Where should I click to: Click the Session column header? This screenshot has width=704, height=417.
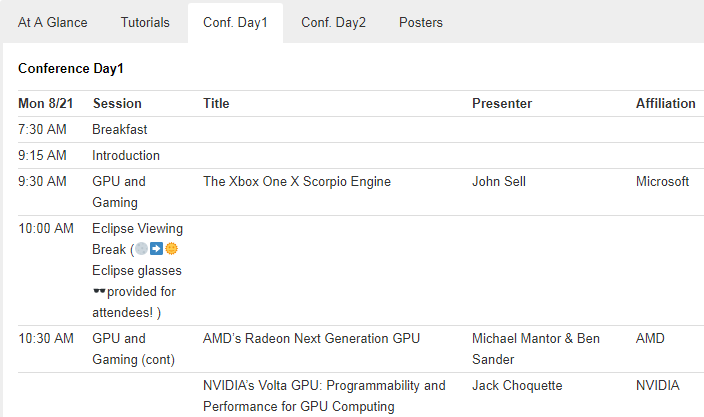click(x=117, y=103)
